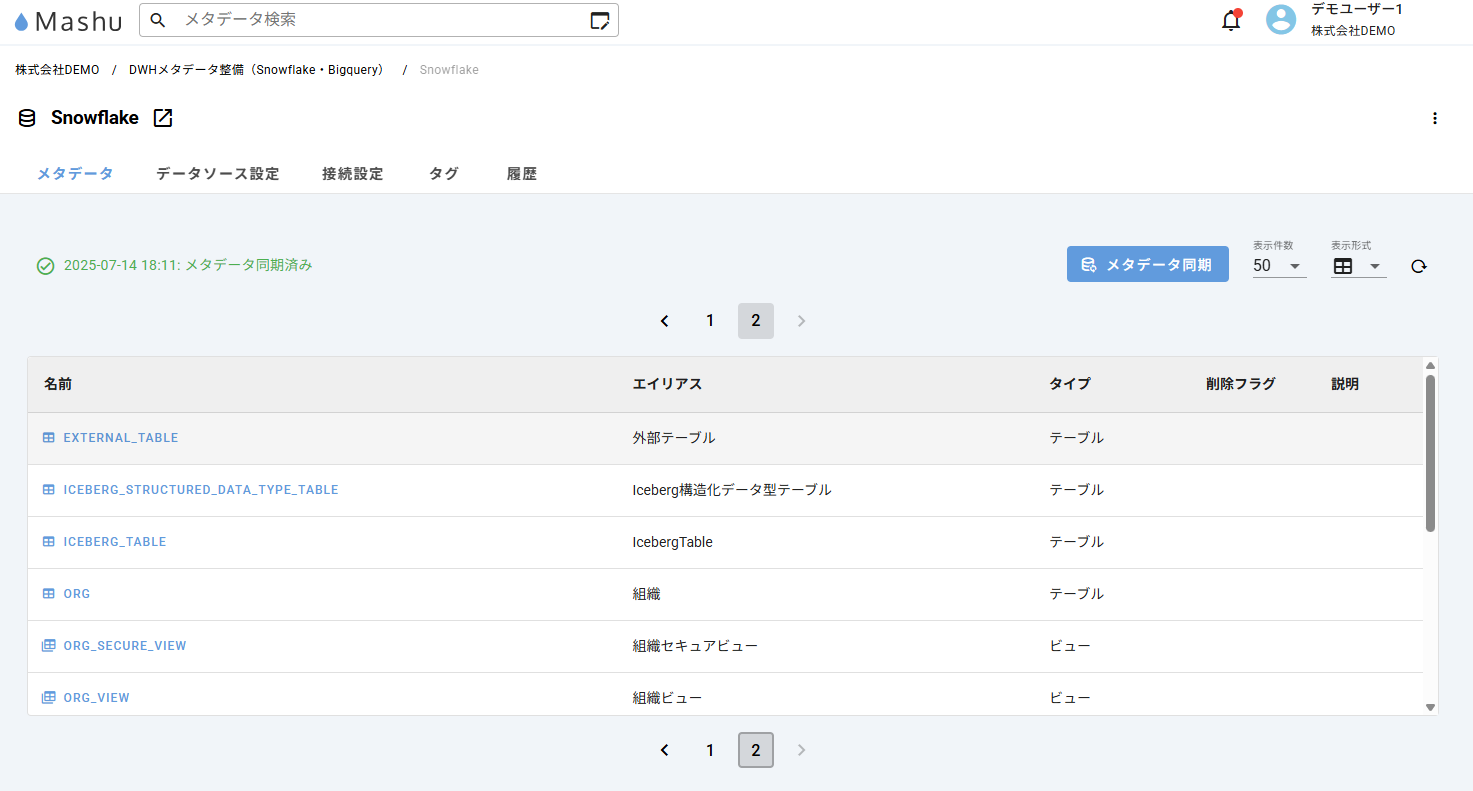Click the エイリアス column header
1473x791 pixels.
tap(667, 384)
